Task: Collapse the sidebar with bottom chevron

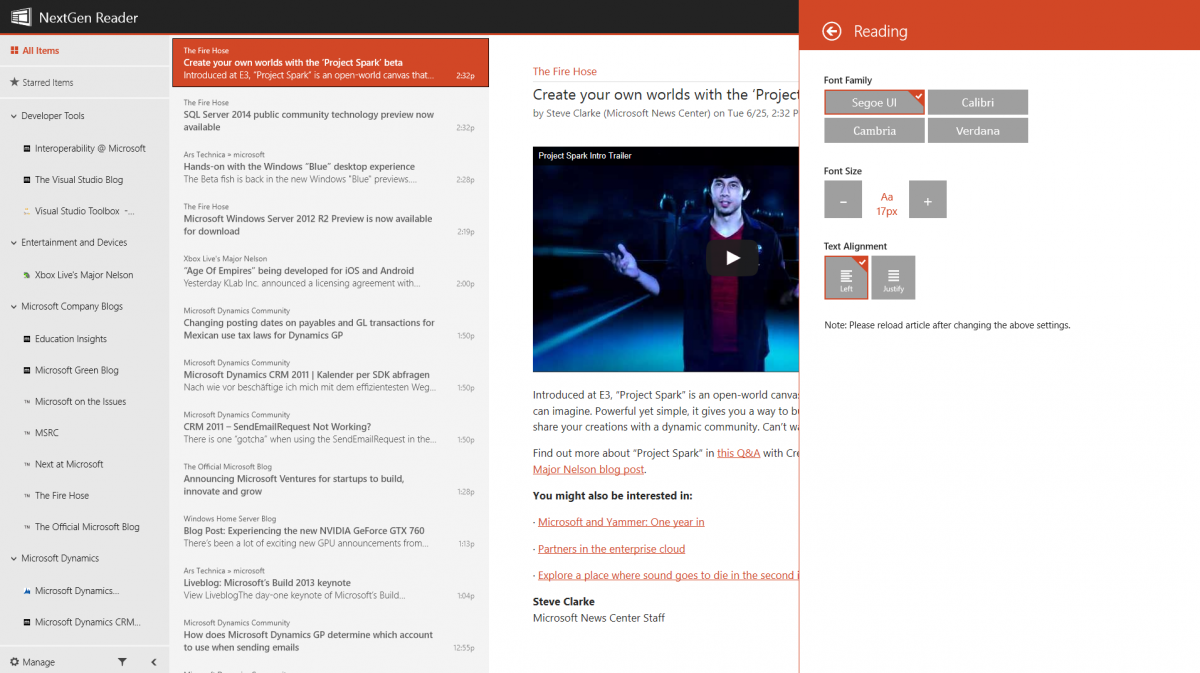Action: tap(153, 661)
